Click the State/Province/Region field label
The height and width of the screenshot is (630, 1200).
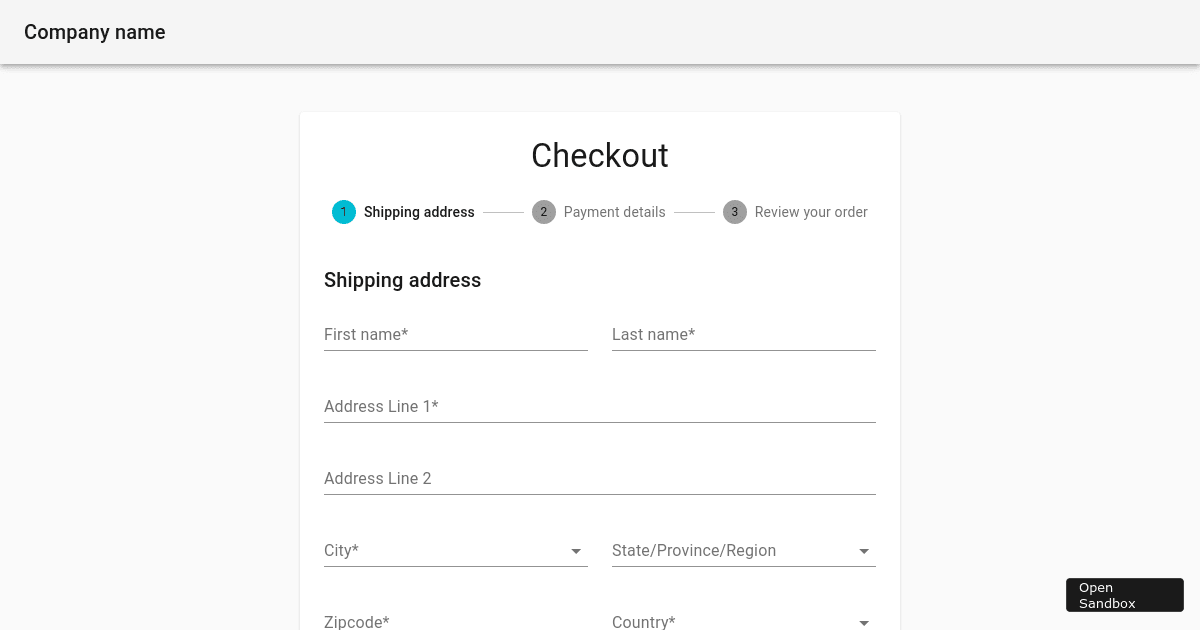pyautogui.click(x=694, y=550)
